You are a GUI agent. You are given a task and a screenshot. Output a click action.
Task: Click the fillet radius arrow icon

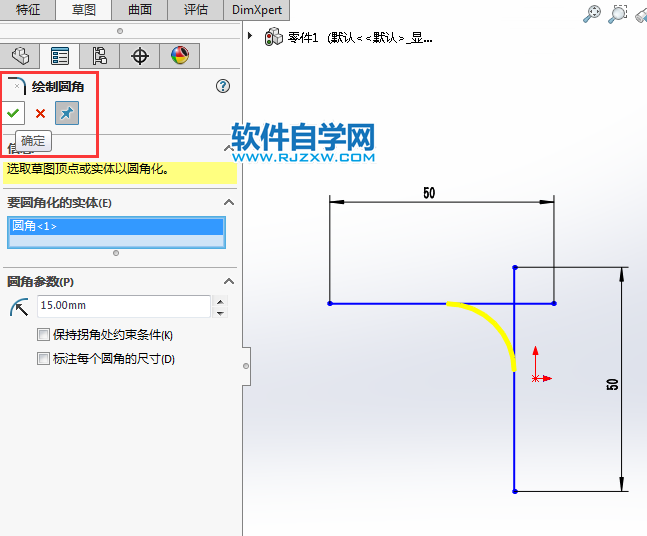[x=19, y=307]
